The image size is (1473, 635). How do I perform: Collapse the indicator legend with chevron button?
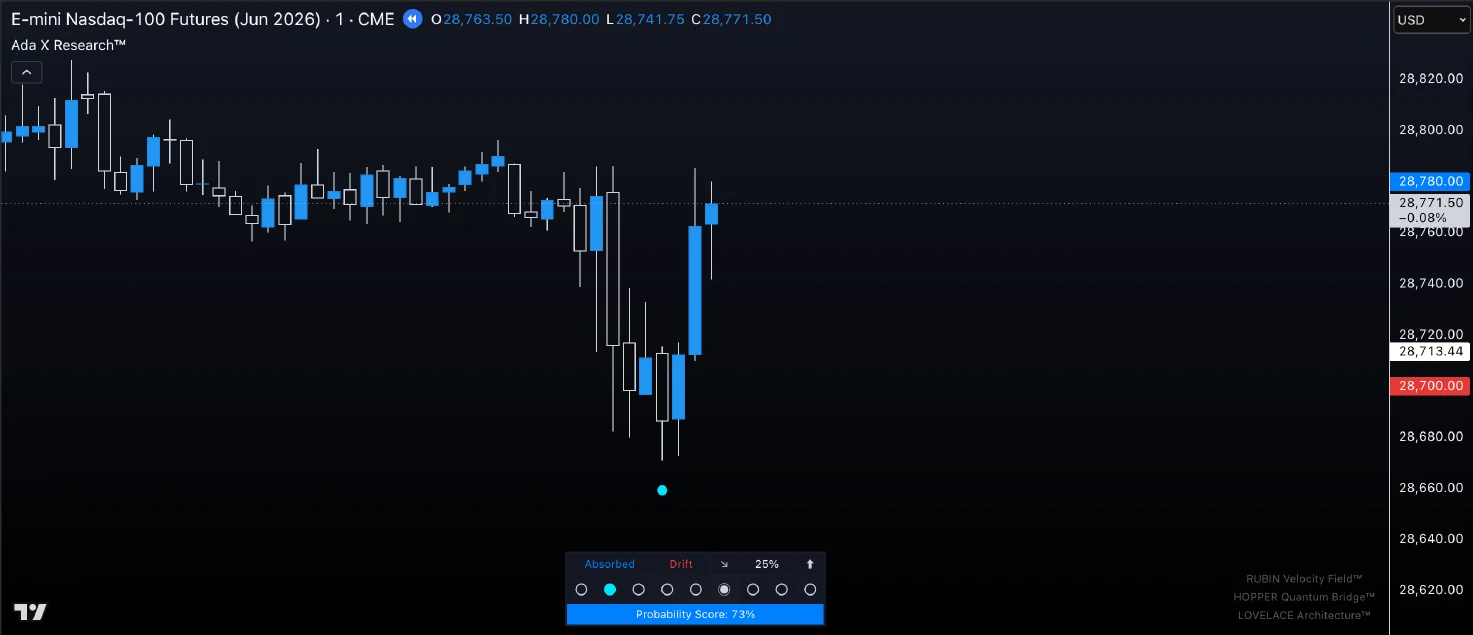[26, 72]
